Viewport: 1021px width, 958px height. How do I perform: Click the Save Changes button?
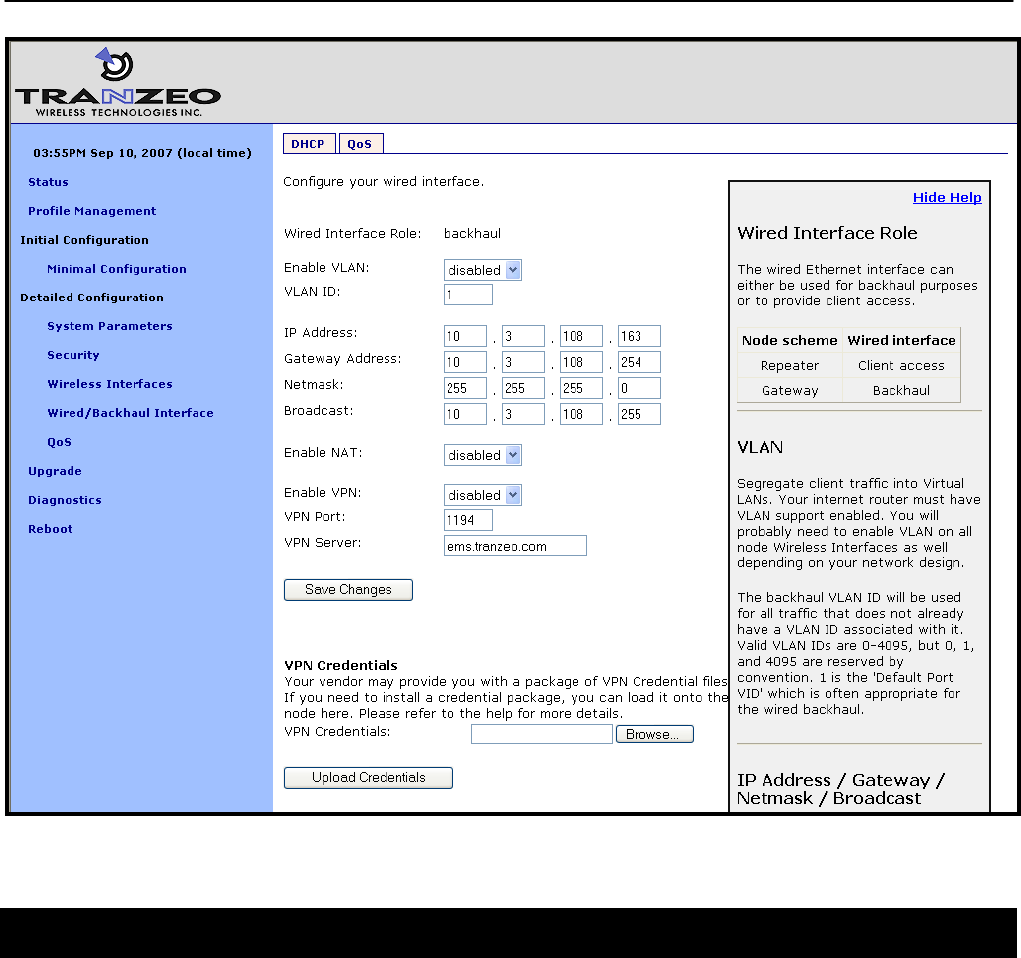click(348, 590)
